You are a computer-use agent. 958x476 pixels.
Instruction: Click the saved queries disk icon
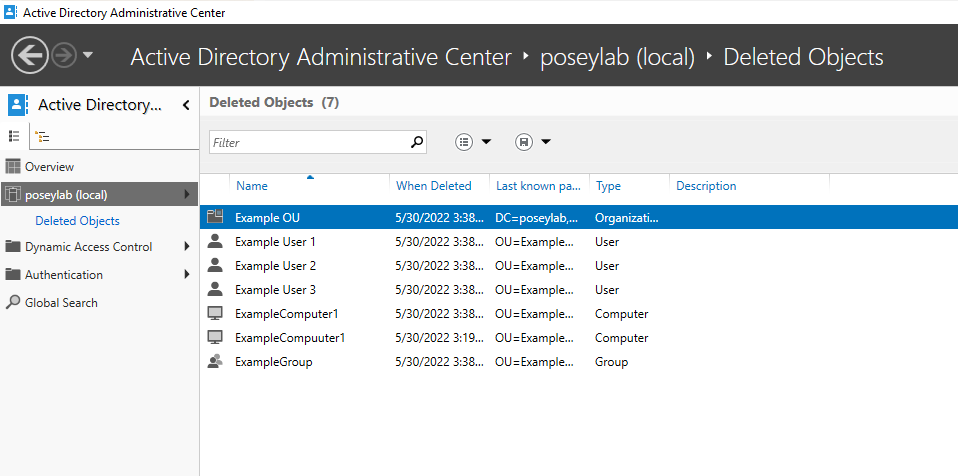click(524, 142)
